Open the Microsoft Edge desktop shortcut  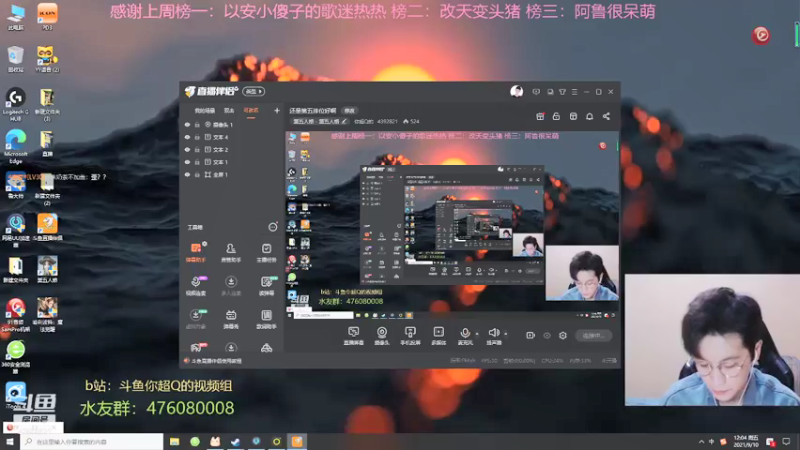coord(16,146)
